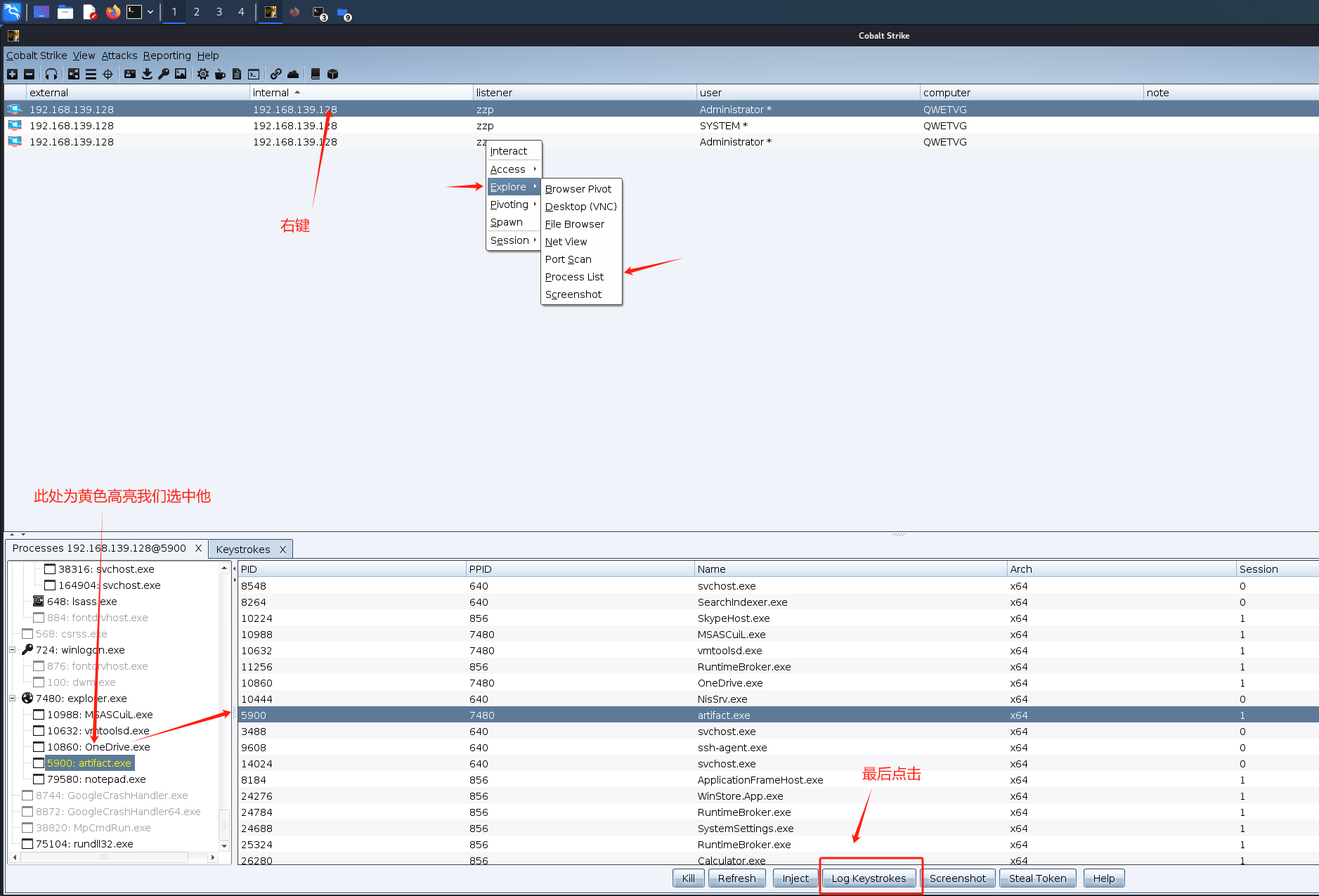The width and height of the screenshot is (1319, 896).
Task: Open the Cobalt Strike menu
Action: (x=37, y=56)
